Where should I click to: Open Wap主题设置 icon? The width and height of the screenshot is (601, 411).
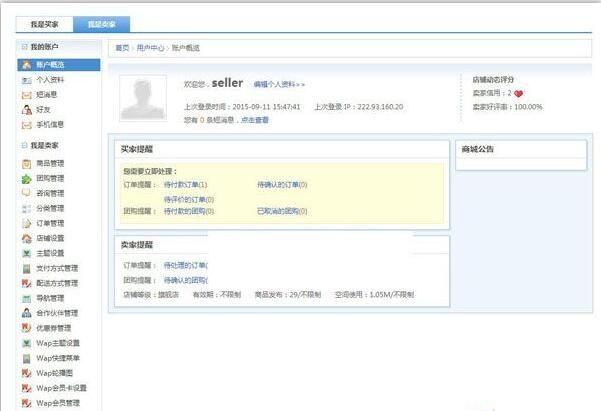26,343
